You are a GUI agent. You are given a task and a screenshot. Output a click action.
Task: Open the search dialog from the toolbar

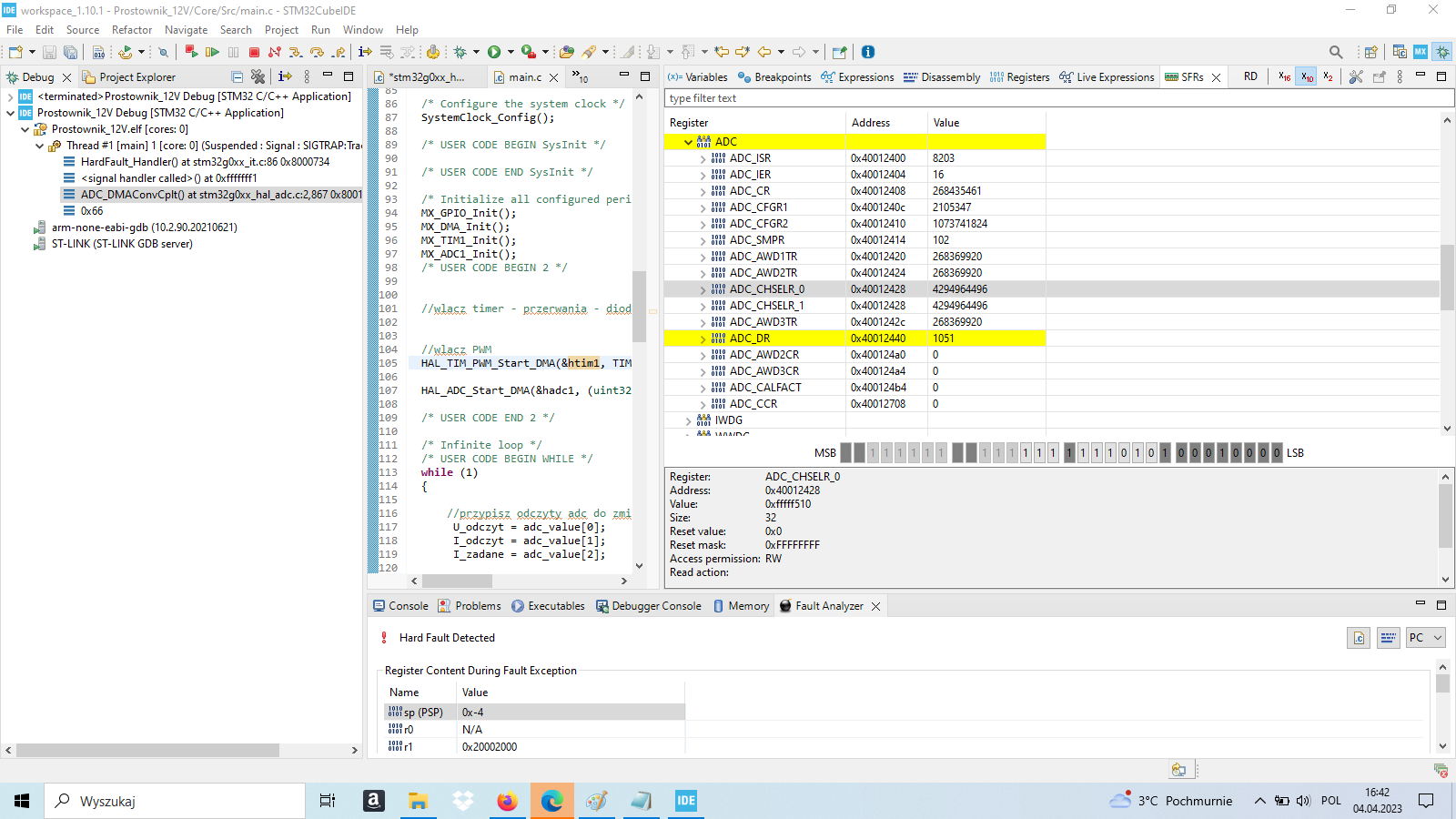[1336, 52]
